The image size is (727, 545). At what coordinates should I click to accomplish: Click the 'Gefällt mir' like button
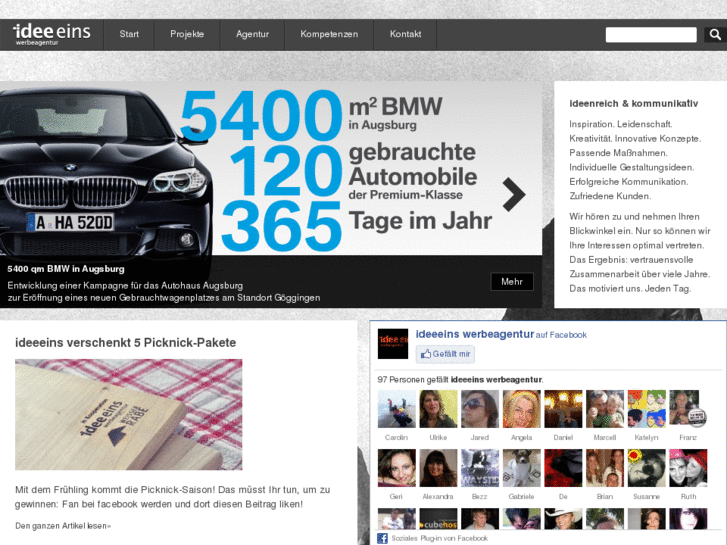coord(445,354)
